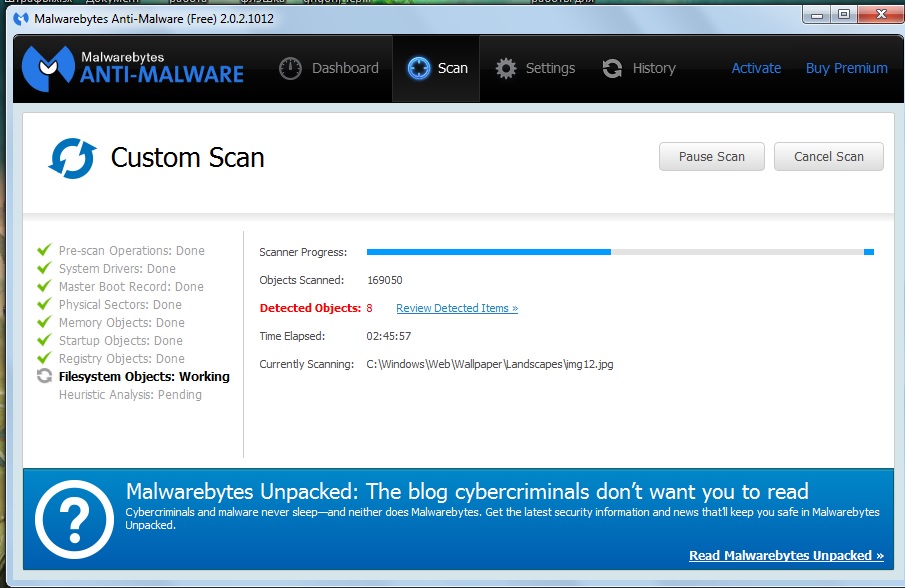
Task: Click the Memory Objects green checkmark
Action: click(44, 321)
